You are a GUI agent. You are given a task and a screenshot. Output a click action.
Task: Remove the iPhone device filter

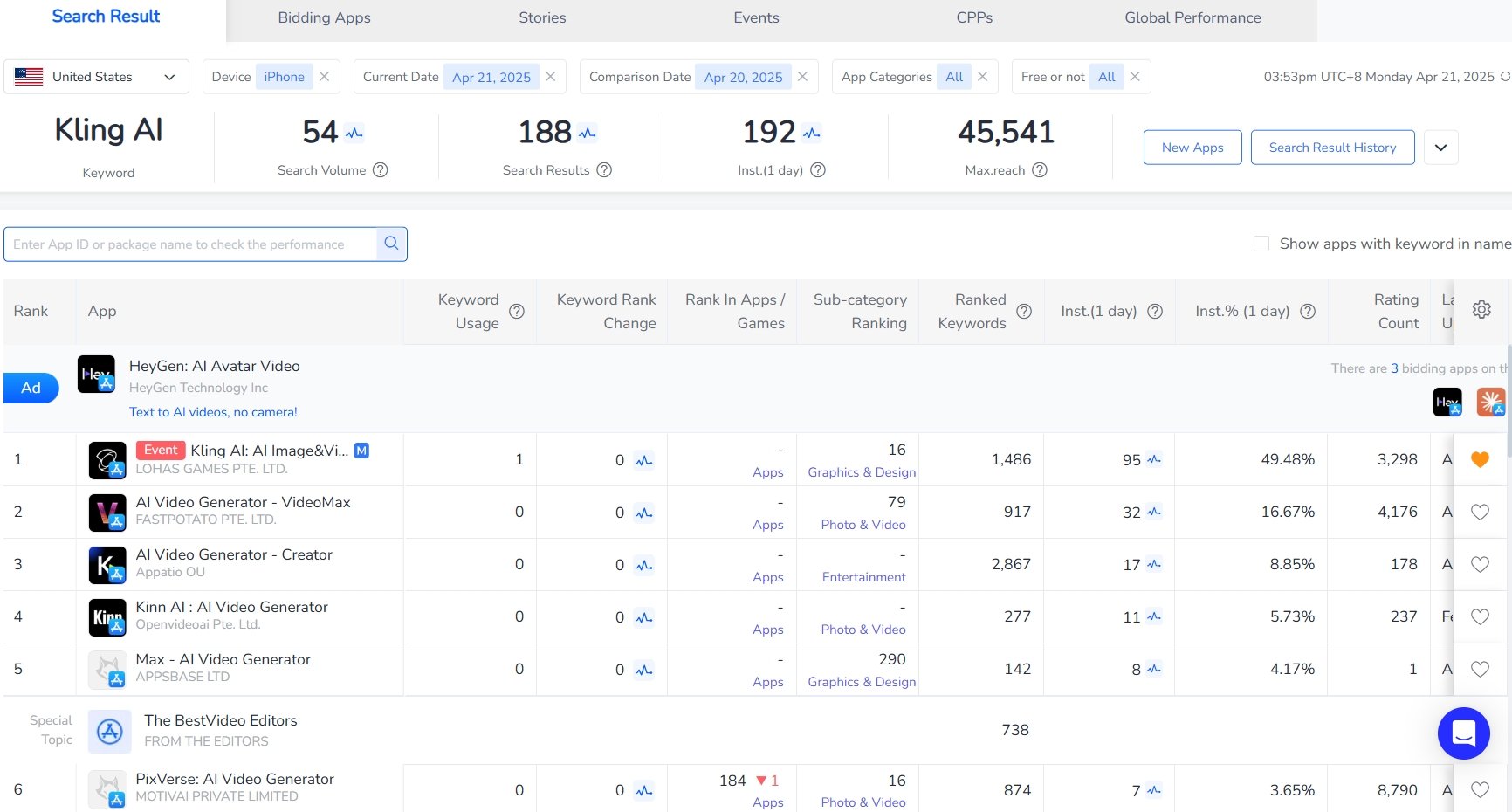[324, 77]
